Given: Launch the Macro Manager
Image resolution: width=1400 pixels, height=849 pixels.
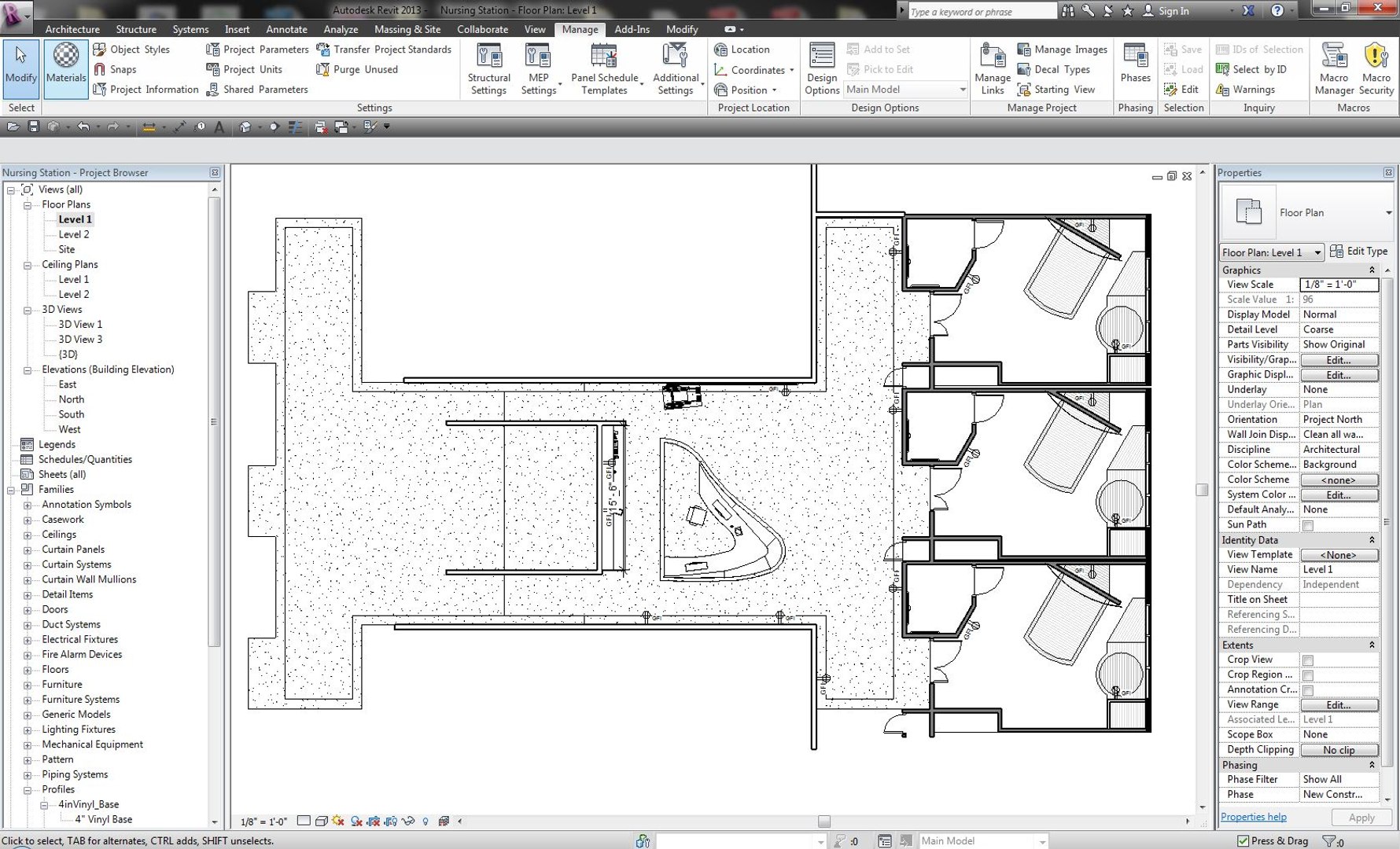Looking at the screenshot, I should click(x=1334, y=69).
